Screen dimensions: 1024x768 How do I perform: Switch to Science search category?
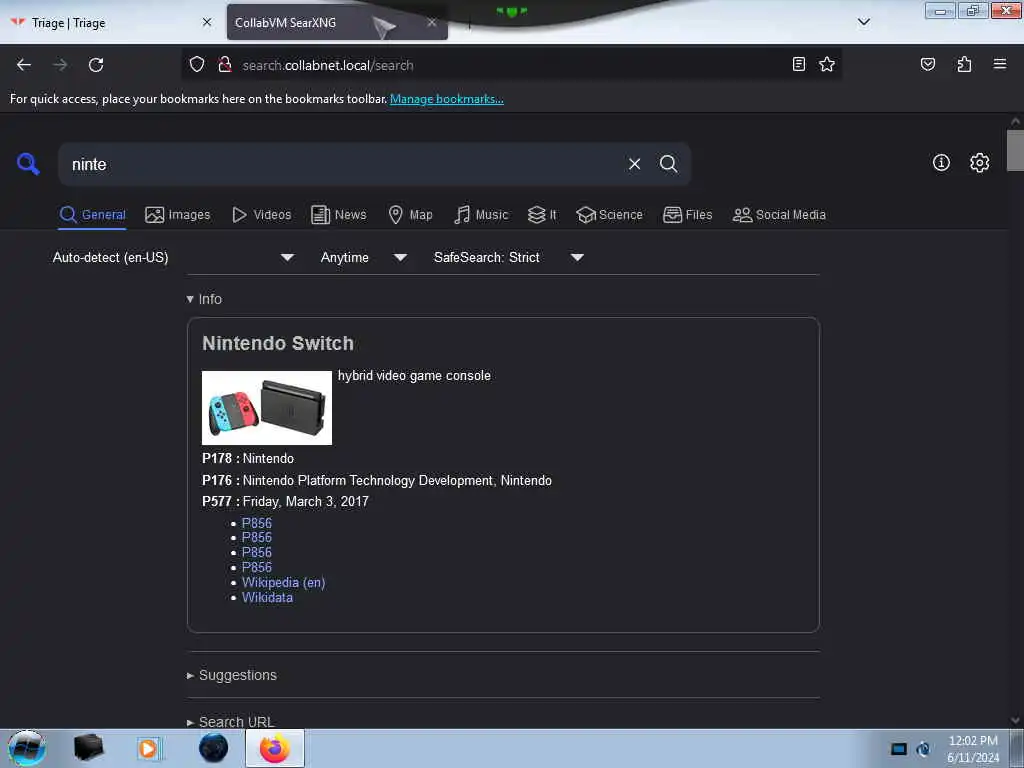[x=609, y=215]
